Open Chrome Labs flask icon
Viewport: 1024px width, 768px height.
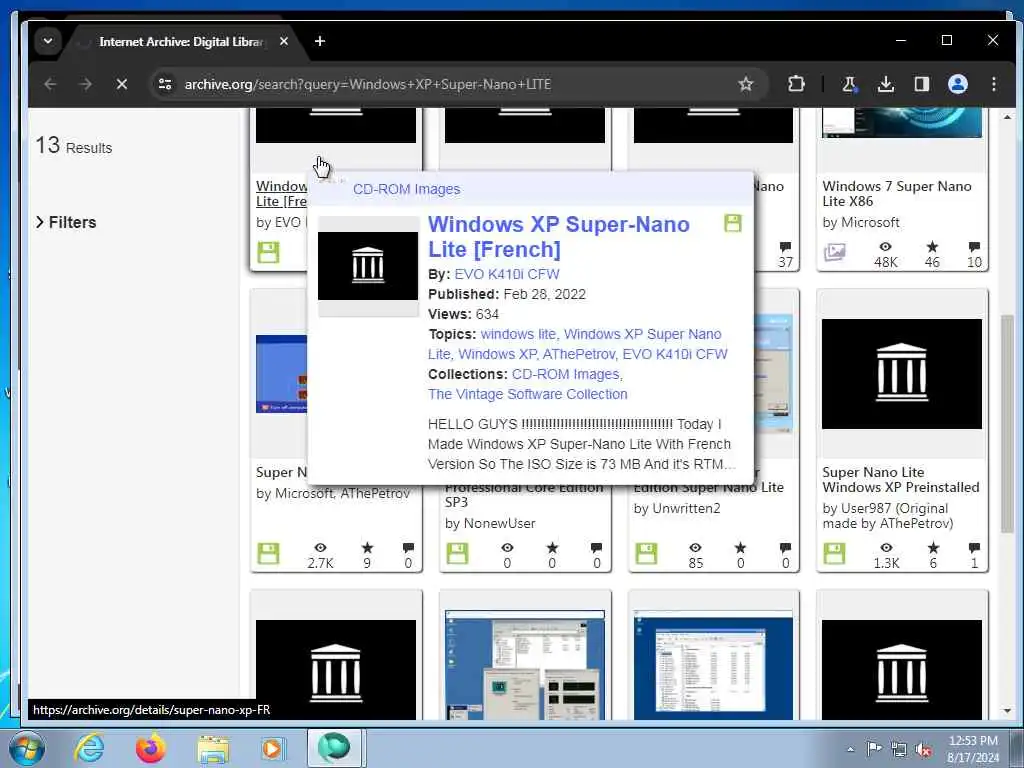point(849,84)
